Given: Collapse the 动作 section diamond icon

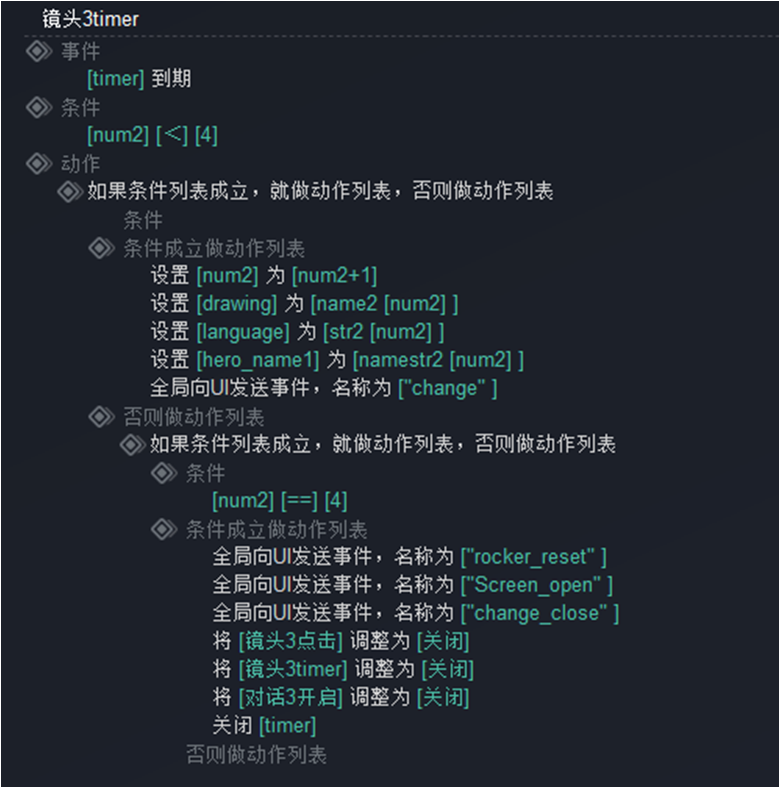Looking at the screenshot, I should point(39,164).
